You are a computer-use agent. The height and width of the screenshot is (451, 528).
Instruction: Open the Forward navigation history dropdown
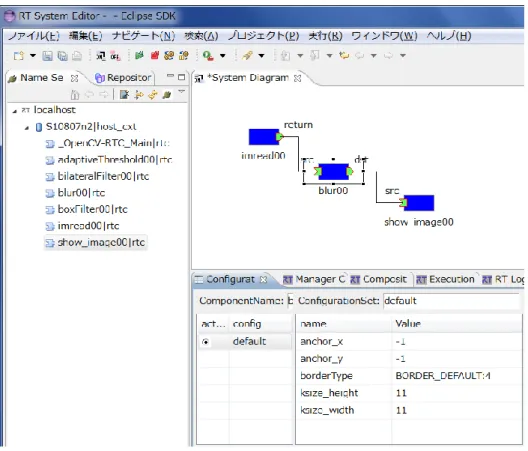coord(403,56)
